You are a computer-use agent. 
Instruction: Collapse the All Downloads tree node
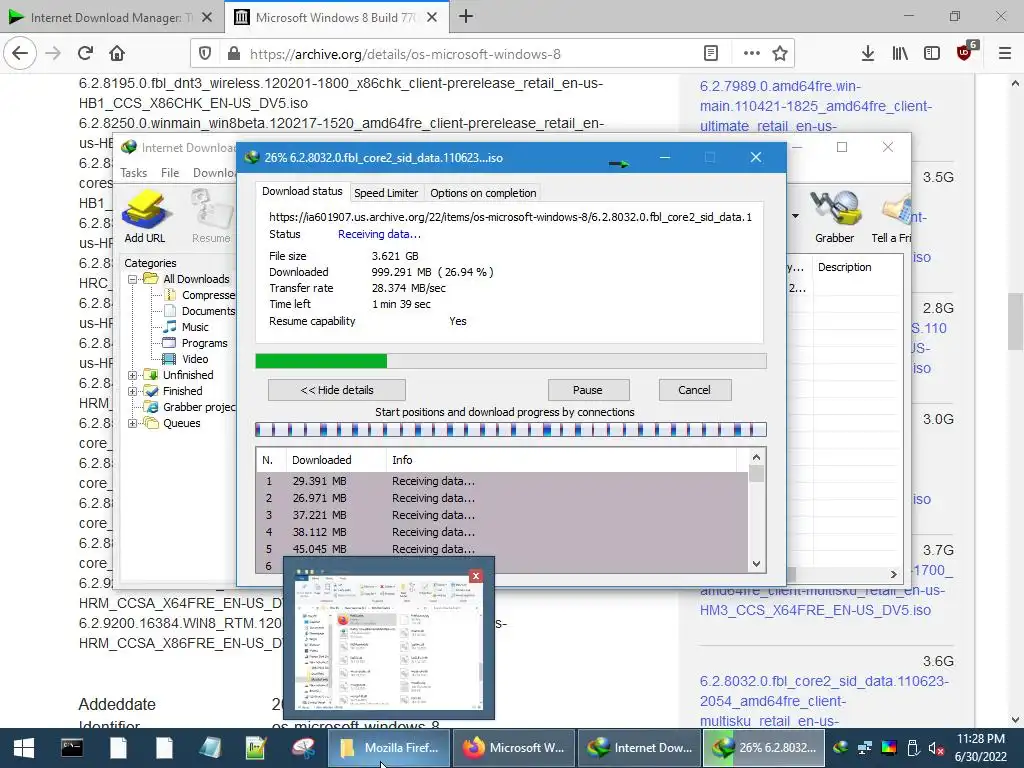click(133, 279)
